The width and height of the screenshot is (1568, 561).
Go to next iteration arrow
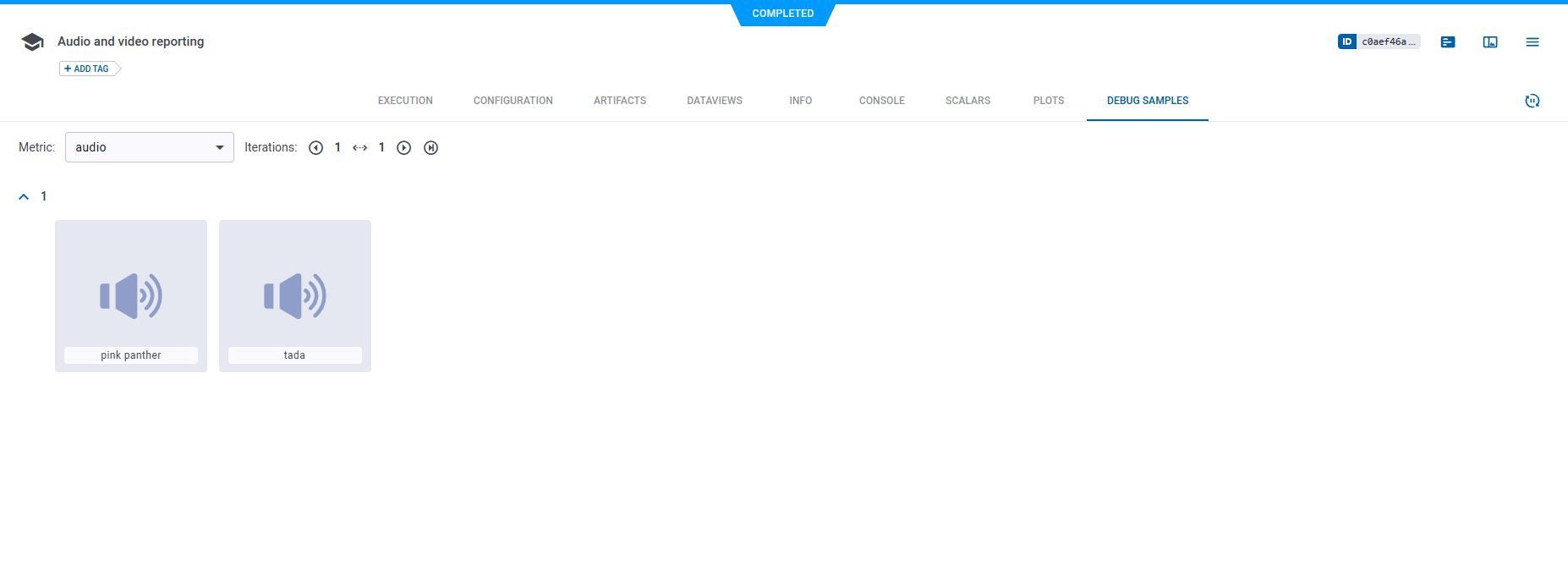[404, 148]
